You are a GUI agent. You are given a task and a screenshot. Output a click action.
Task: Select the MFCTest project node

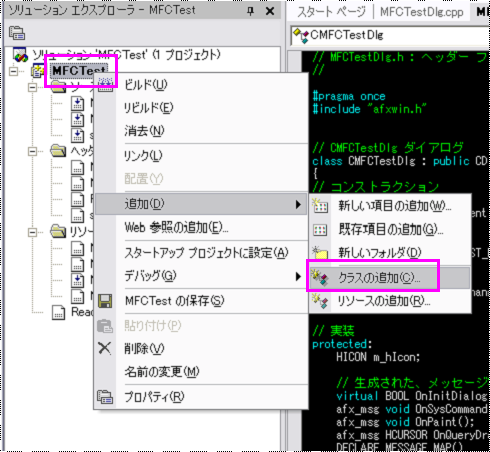click(79, 71)
